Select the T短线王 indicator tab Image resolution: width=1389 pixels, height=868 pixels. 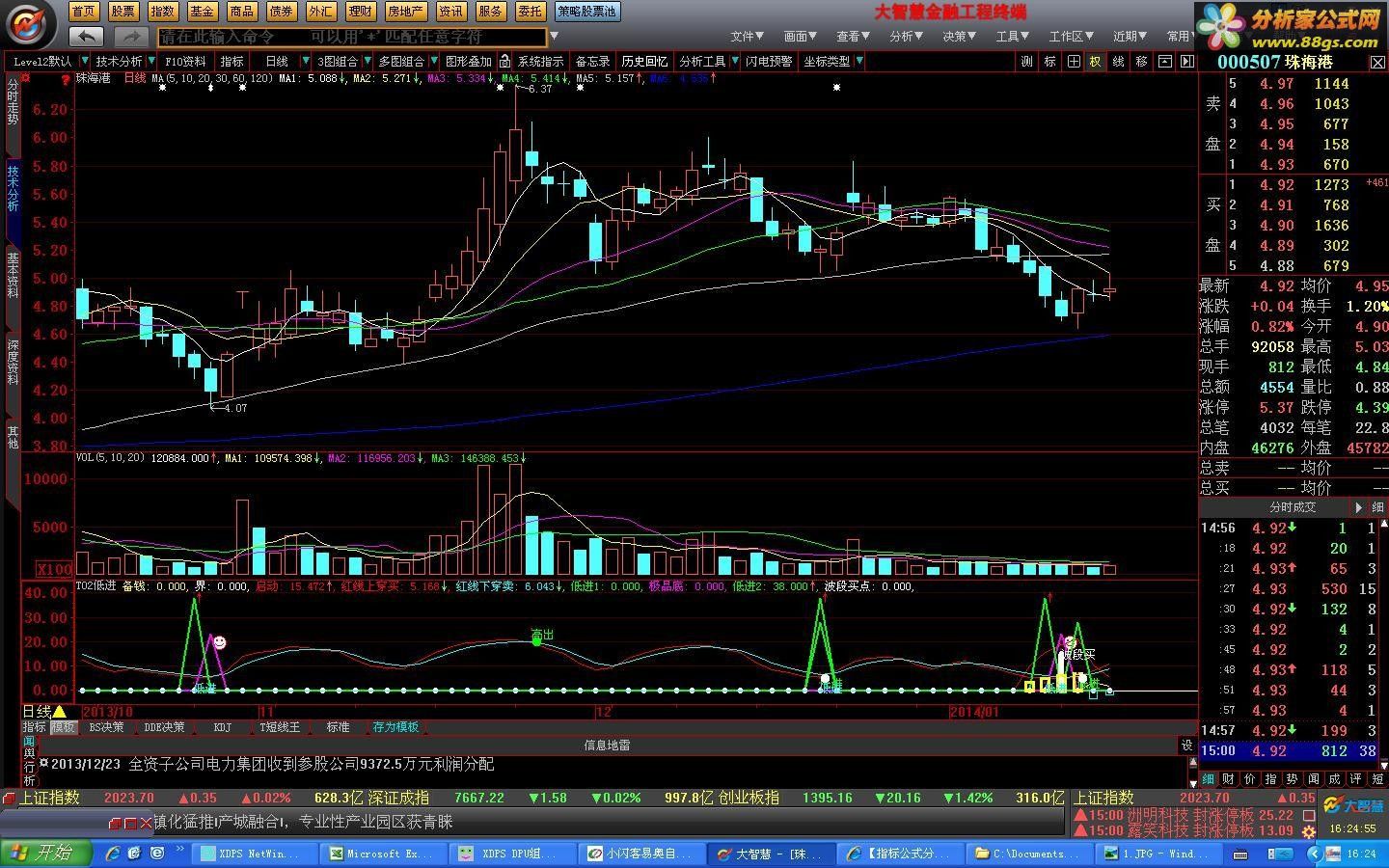click(280, 727)
